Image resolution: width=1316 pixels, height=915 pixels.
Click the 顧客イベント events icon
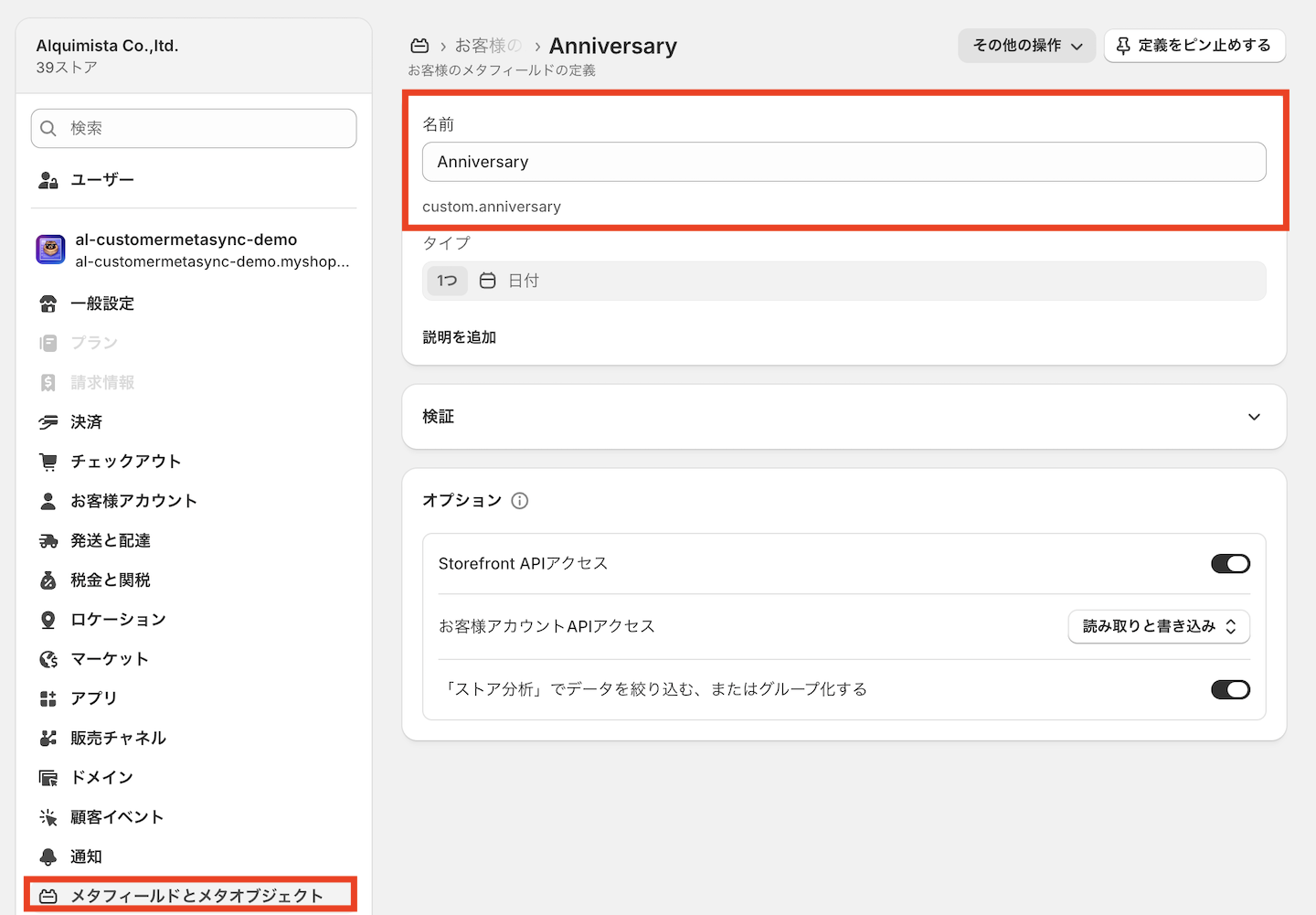[x=48, y=817]
